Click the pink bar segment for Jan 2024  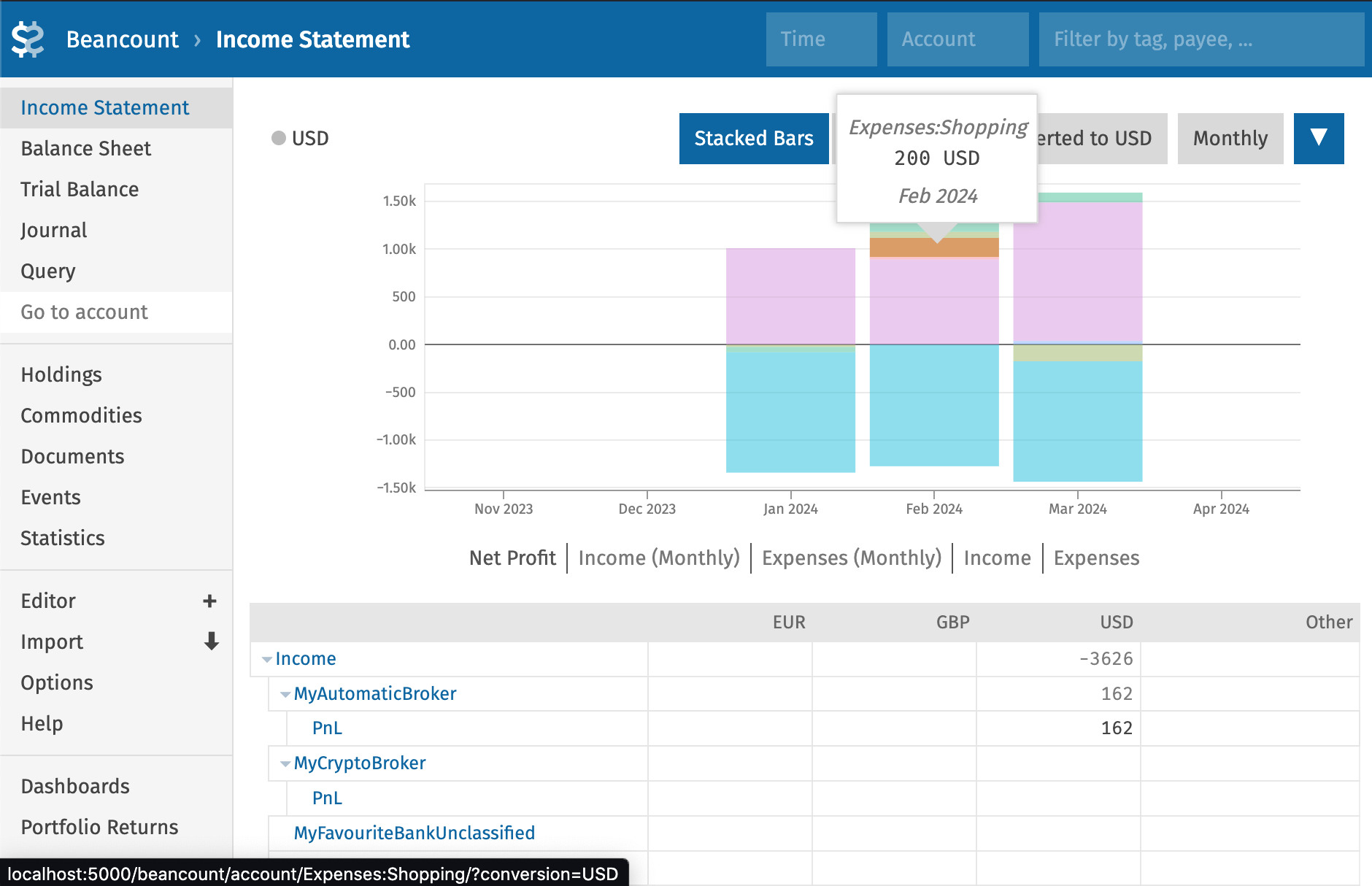[x=790, y=296]
